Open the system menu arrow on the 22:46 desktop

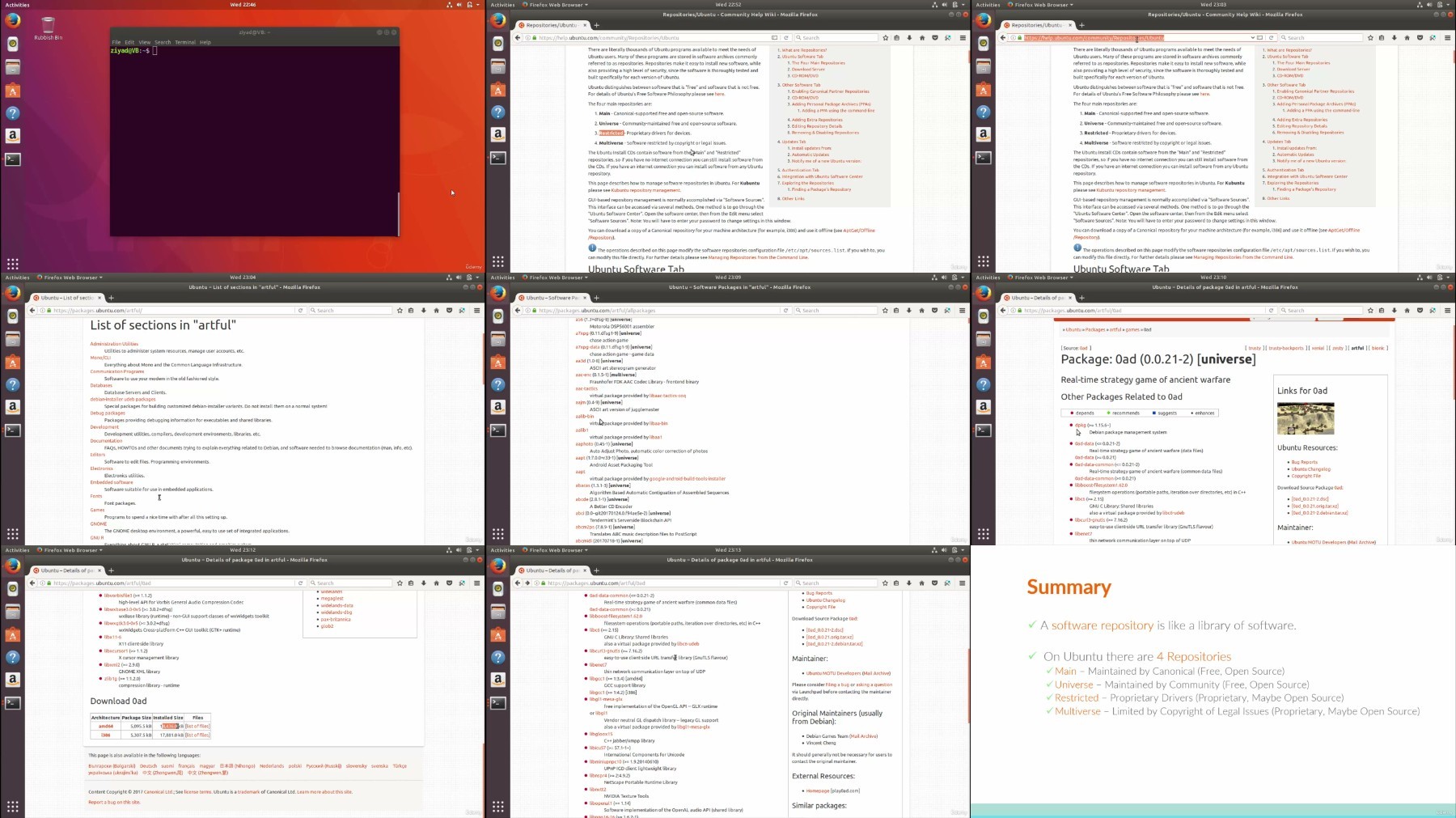coord(479,5)
